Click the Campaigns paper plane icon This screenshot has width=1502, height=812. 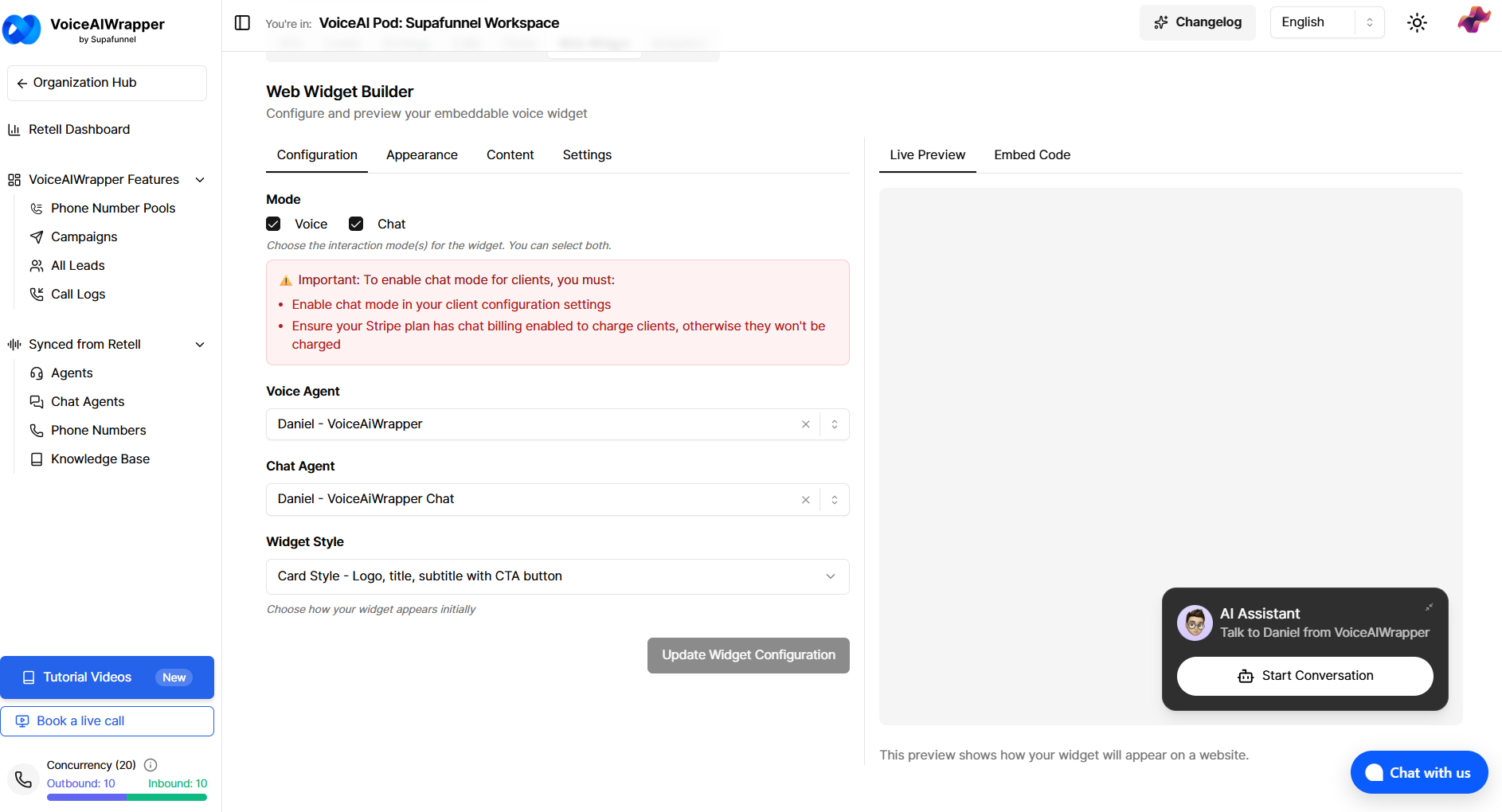click(37, 237)
